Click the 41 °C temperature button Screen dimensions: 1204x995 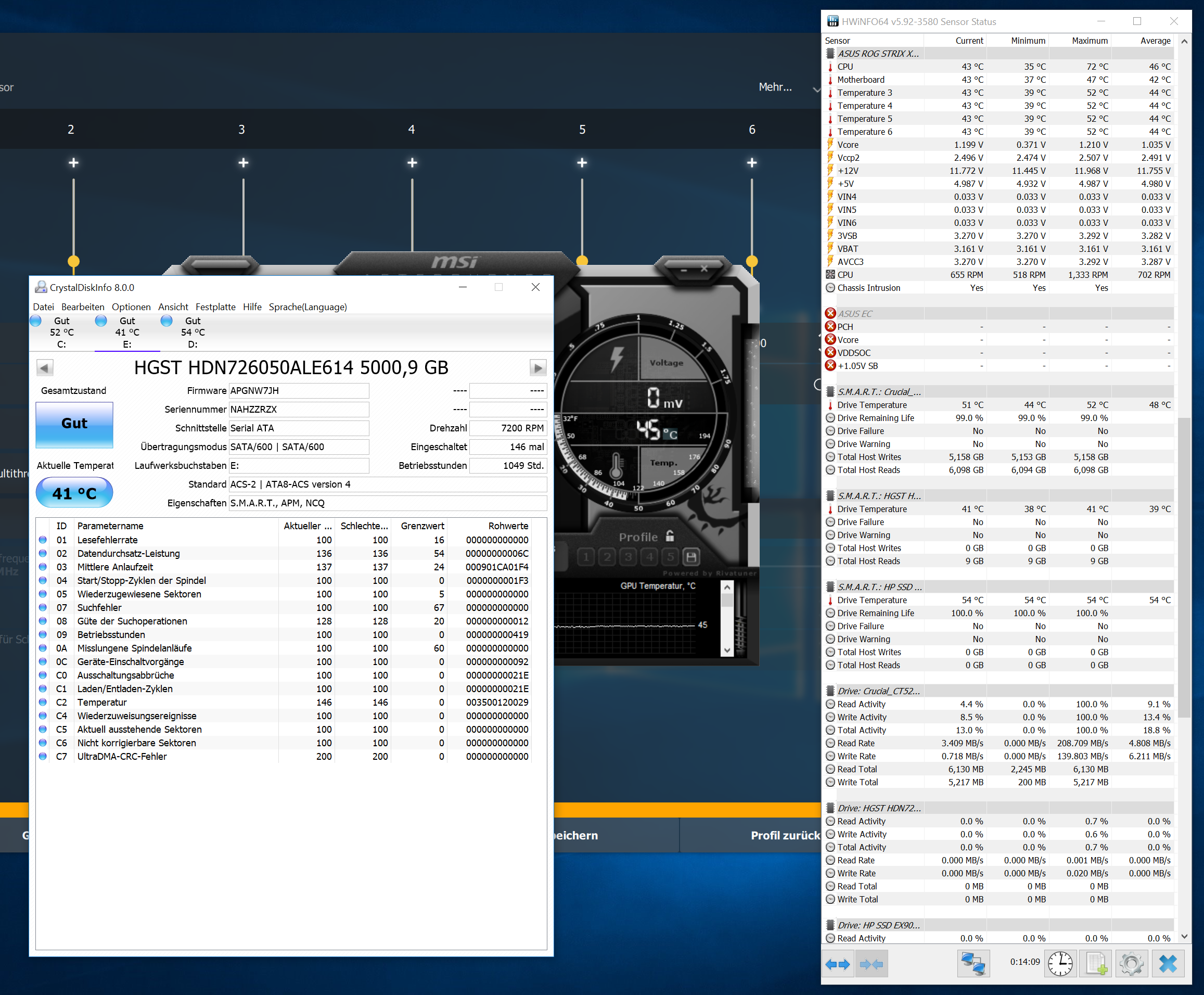[x=74, y=493]
